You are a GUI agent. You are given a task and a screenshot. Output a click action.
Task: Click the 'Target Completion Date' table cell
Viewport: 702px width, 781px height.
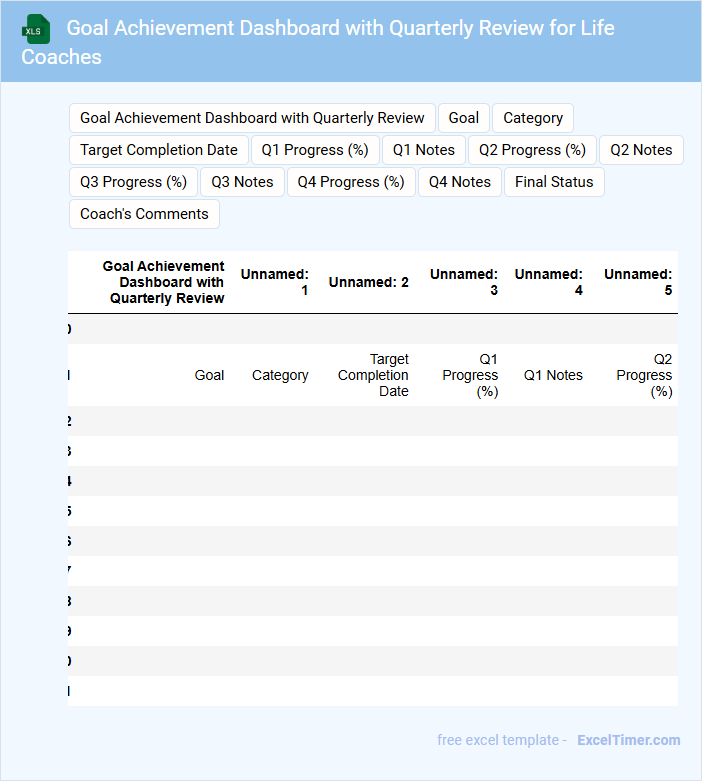[373, 375]
